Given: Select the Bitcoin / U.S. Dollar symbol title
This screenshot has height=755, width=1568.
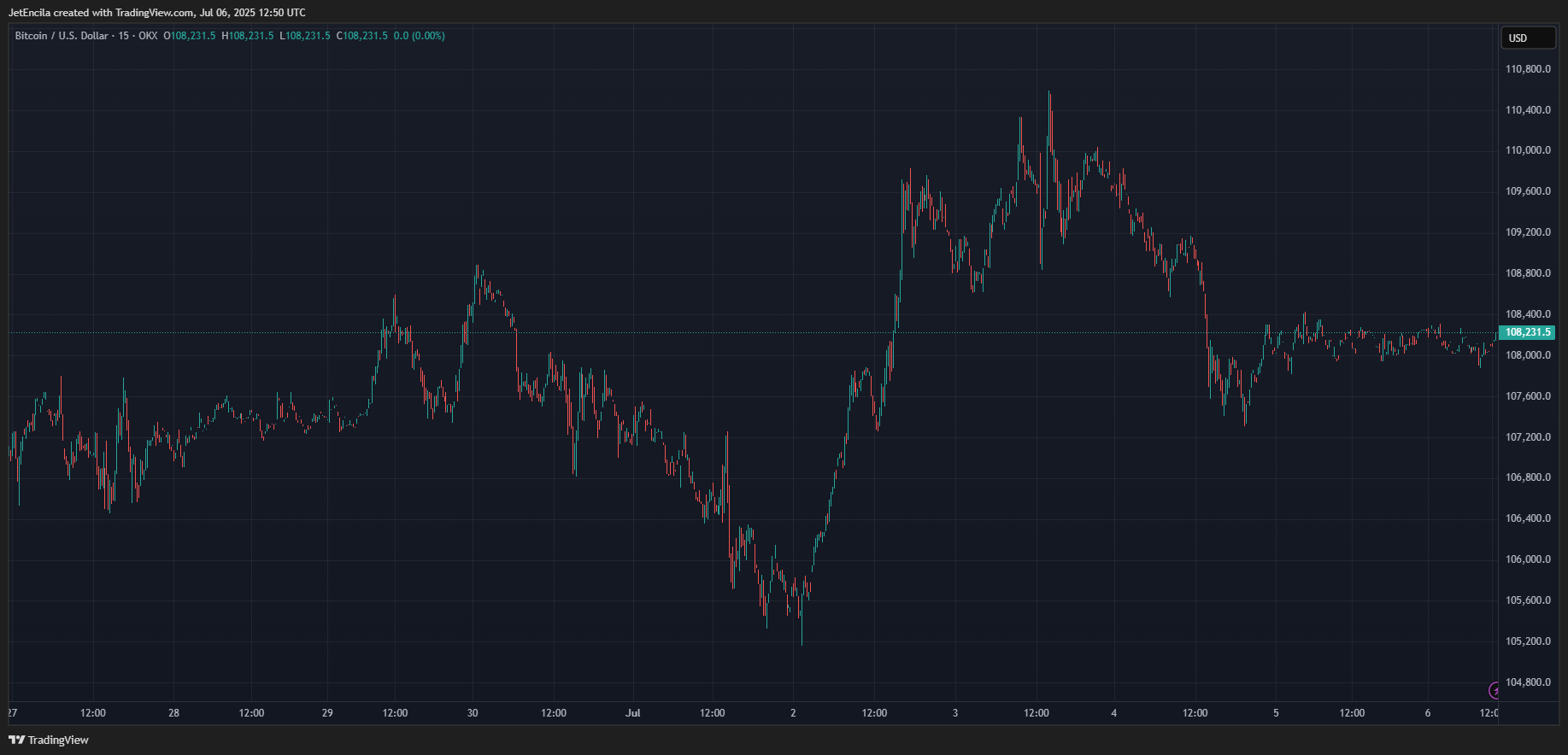Looking at the screenshot, I should tap(62, 36).
